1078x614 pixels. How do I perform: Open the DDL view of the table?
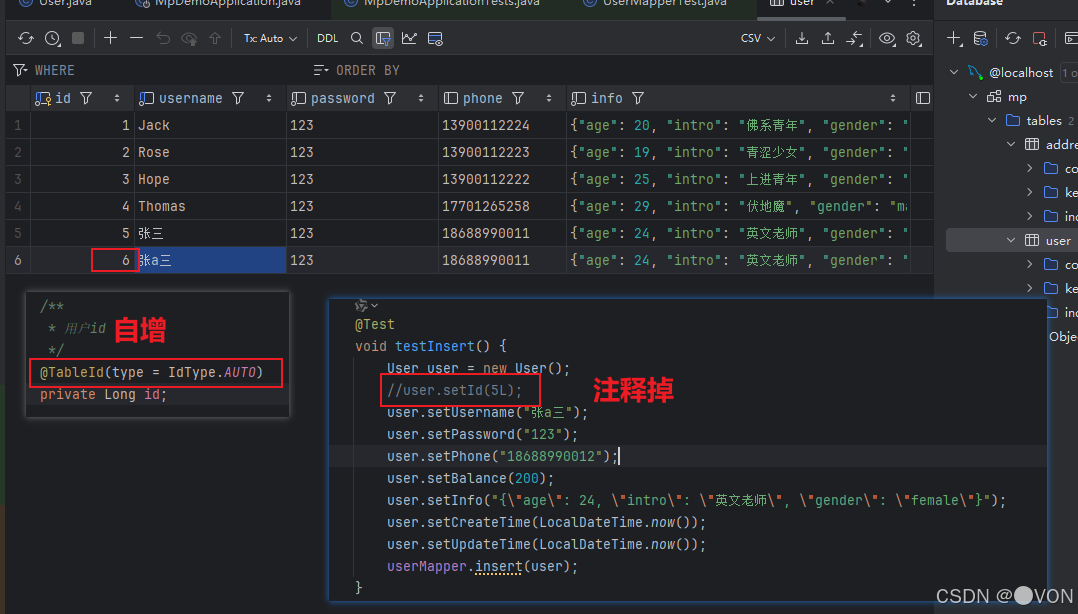pyautogui.click(x=327, y=39)
